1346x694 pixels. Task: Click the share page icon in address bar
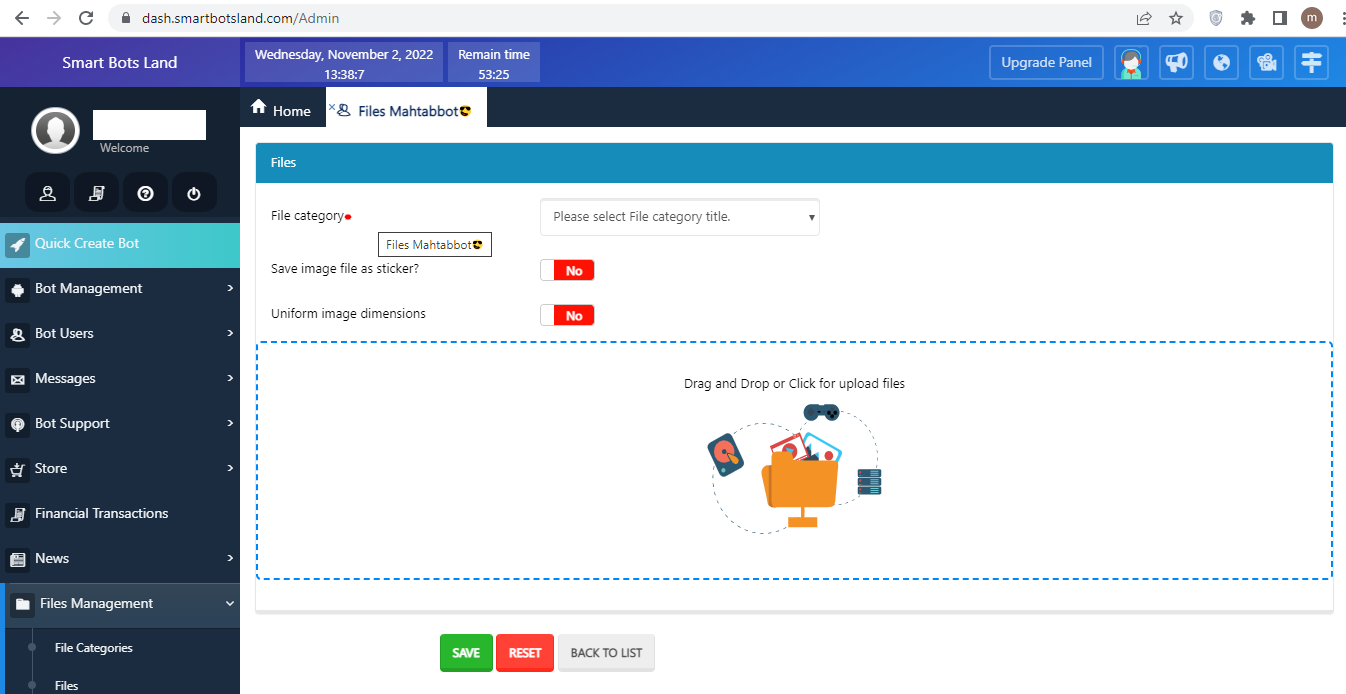(1144, 18)
